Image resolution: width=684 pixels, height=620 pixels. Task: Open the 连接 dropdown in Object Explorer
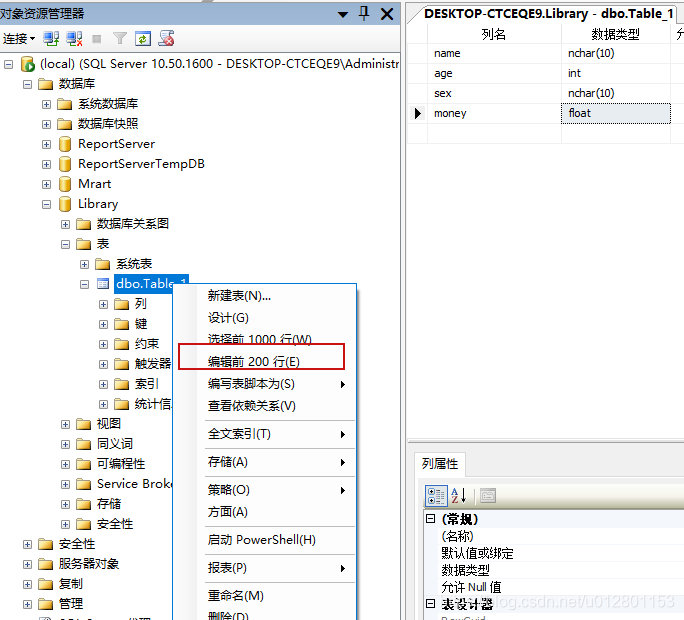(x=18, y=39)
